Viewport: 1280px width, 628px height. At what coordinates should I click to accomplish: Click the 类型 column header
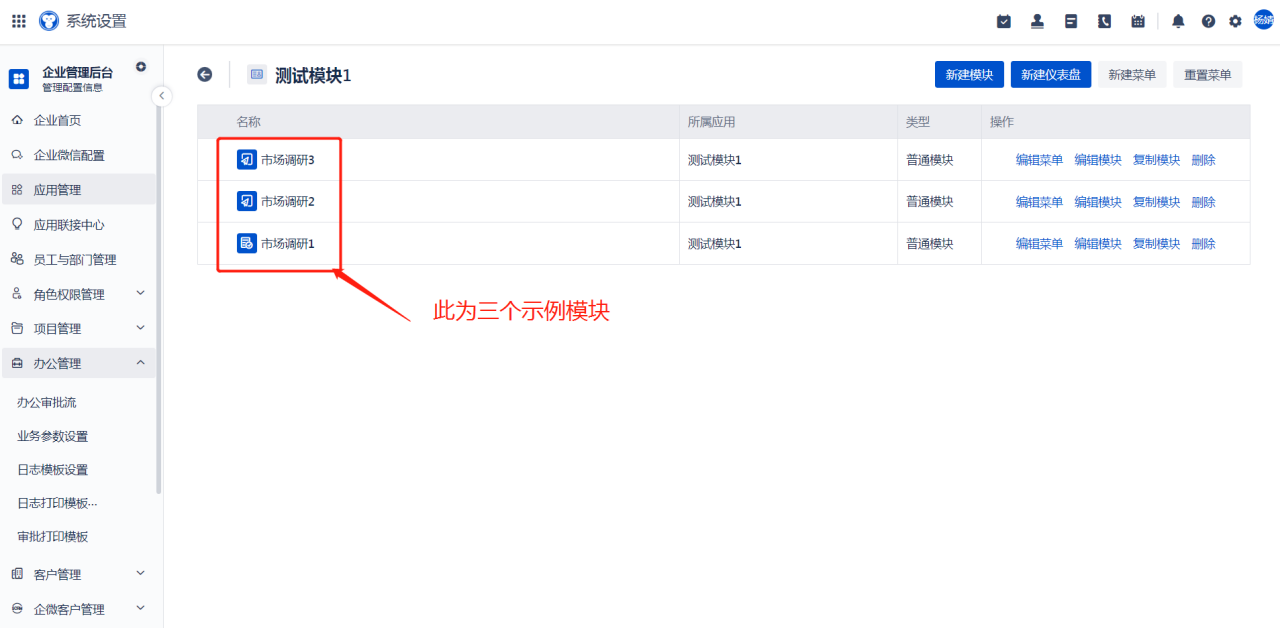[918, 122]
